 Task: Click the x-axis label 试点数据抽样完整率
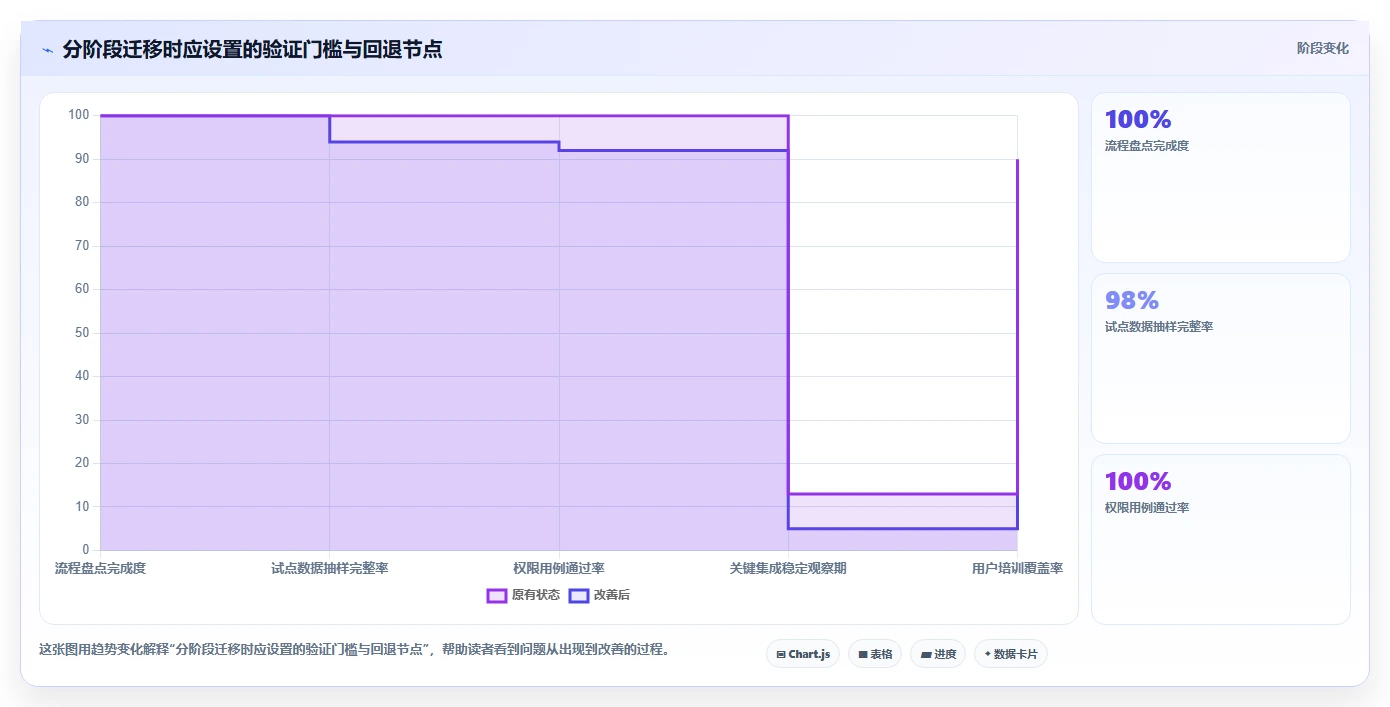(330, 568)
